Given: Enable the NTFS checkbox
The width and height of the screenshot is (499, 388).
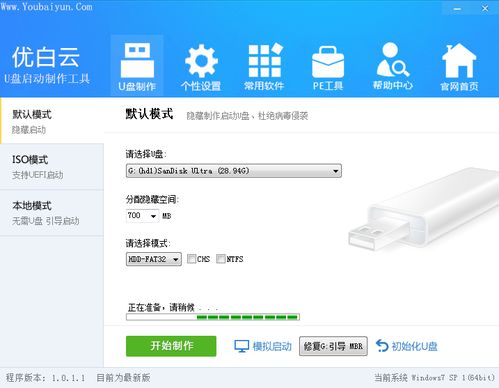Looking at the screenshot, I should (x=220, y=259).
